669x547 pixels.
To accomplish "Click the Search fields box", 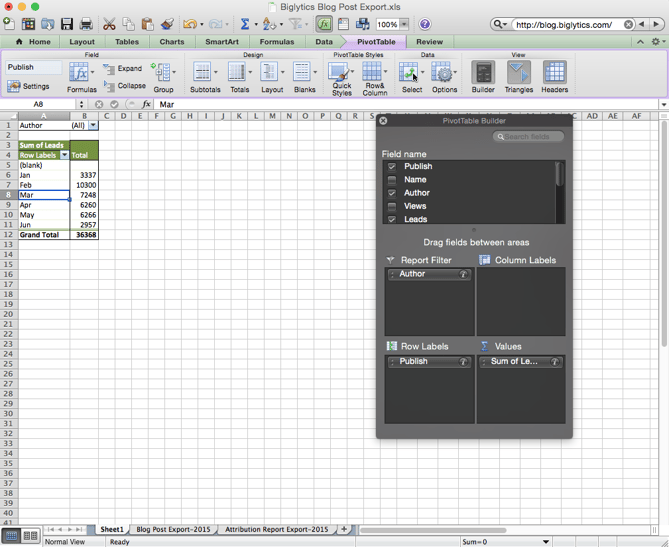I will coord(529,137).
